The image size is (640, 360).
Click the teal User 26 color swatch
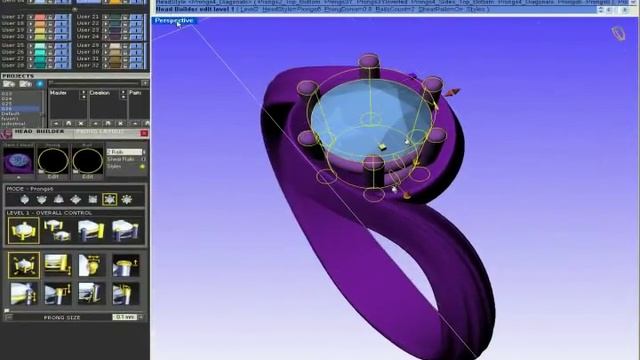[x=40, y=52]
